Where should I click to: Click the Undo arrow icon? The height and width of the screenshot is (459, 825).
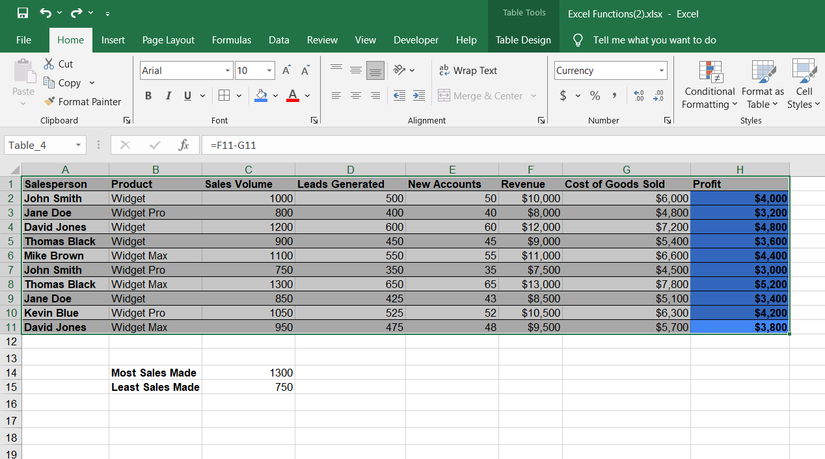(x=46, y=14)
